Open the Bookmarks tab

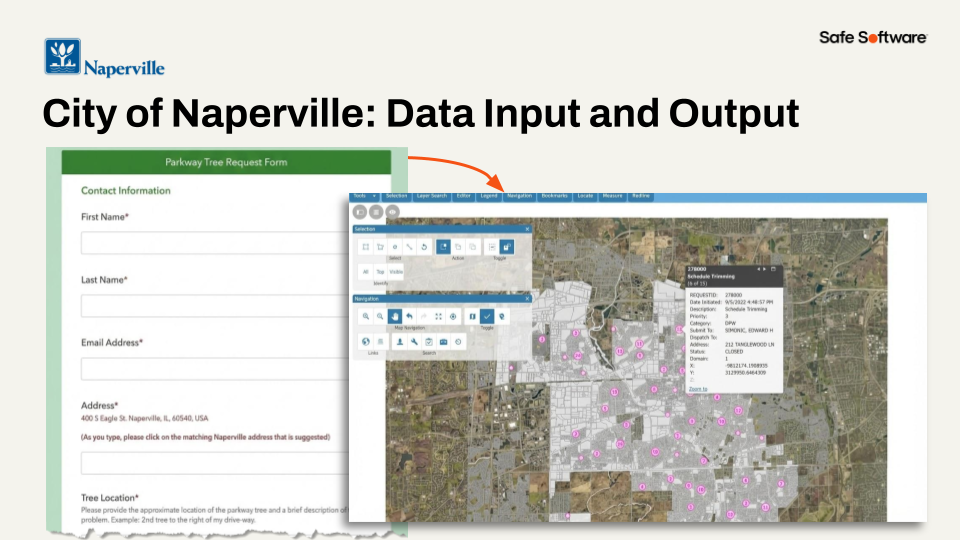click(x=555, y=197)
